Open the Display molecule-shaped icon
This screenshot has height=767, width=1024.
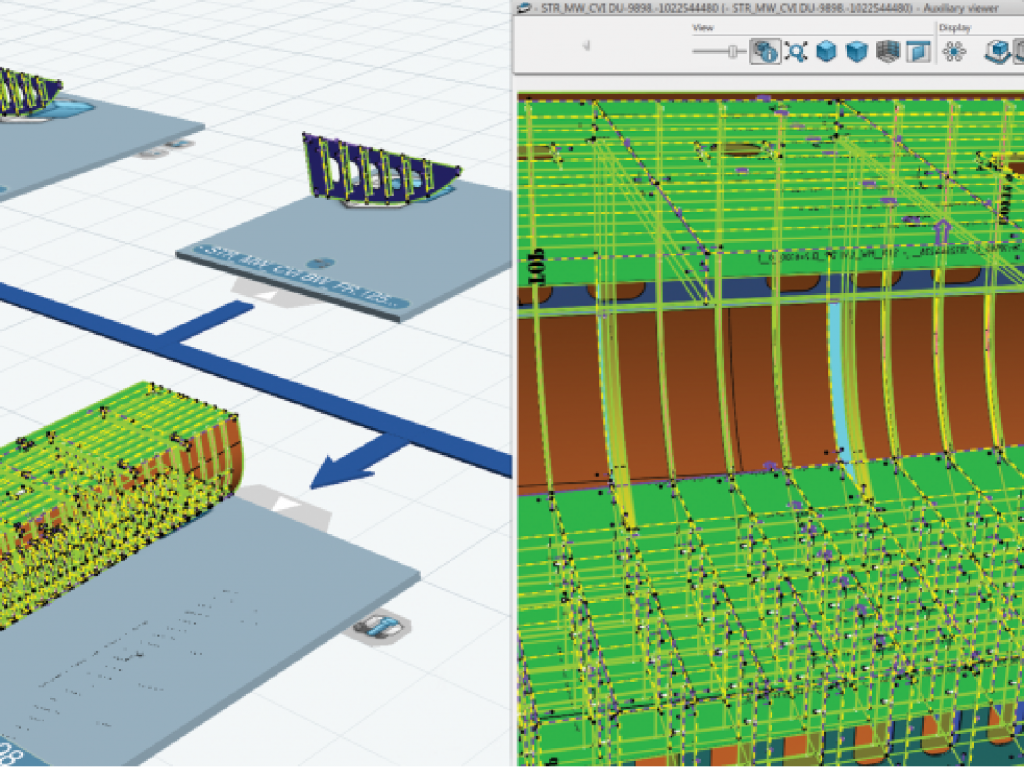[x=957, y=52]
